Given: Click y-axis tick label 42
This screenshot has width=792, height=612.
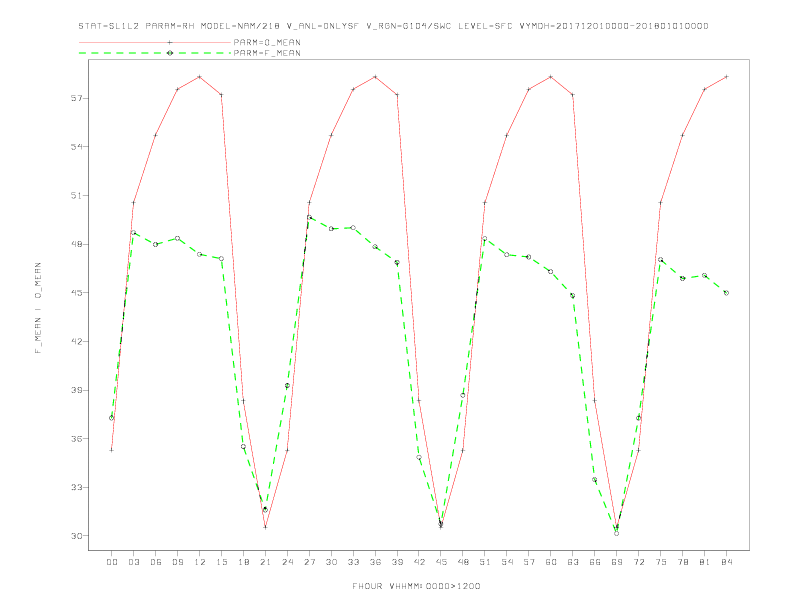Looking at the screenshot, I should click(77, 341).
